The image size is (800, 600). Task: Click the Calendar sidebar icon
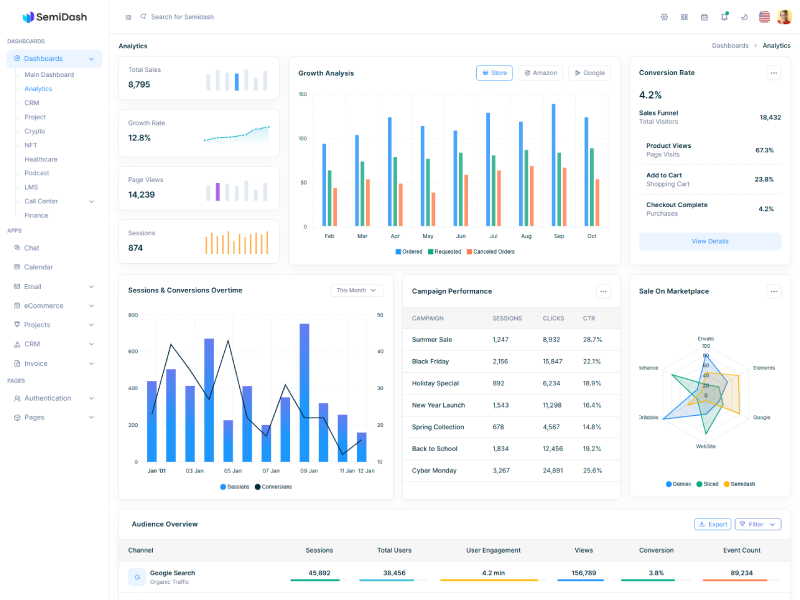tap(17, 267)
